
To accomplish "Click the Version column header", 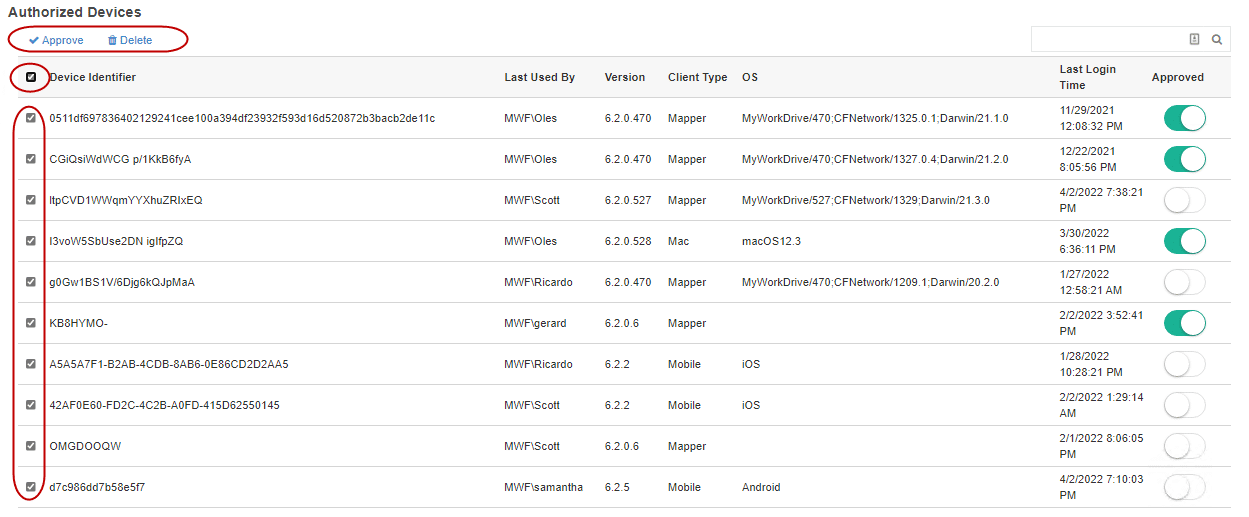I will point(625,77).
